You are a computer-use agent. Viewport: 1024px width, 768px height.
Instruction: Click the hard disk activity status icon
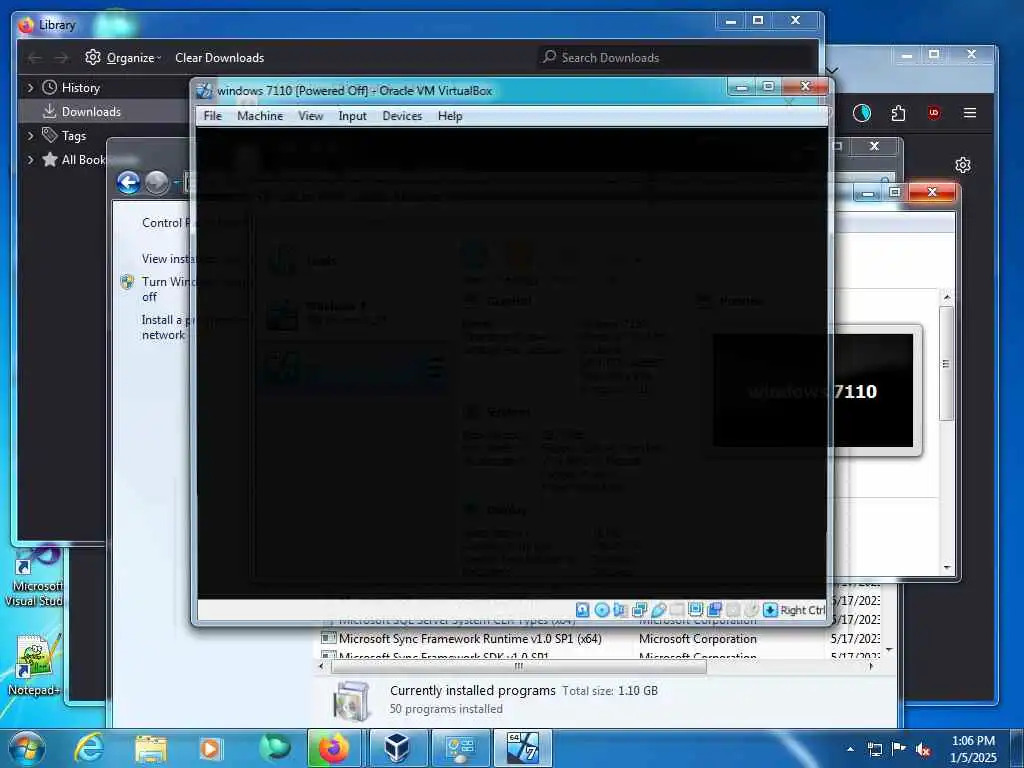tap(583, 610)
